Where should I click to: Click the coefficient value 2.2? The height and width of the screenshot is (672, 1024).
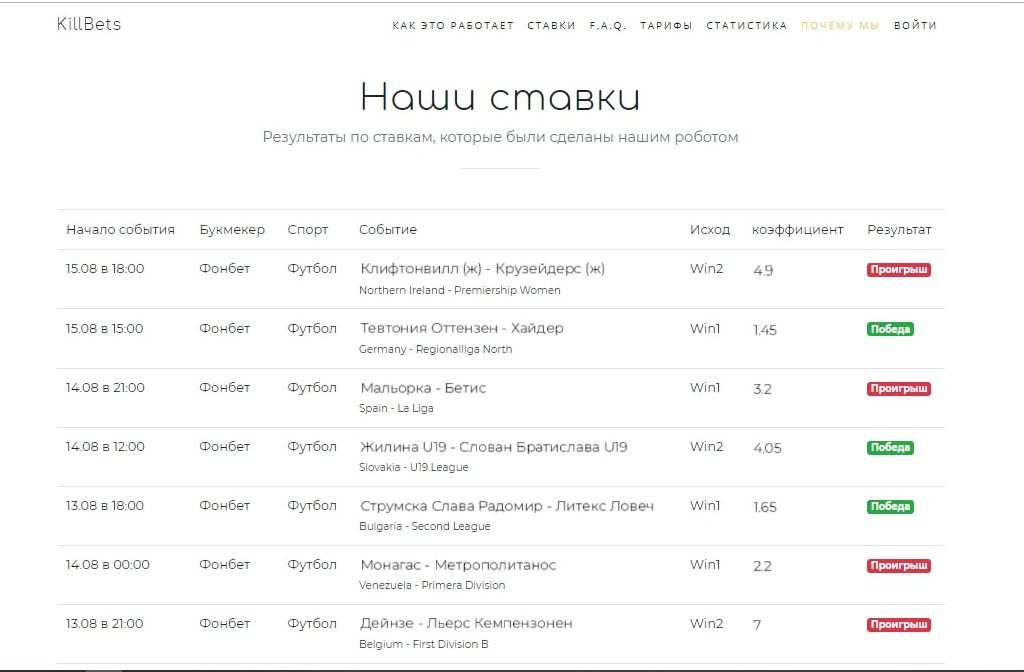pos(762,566)
